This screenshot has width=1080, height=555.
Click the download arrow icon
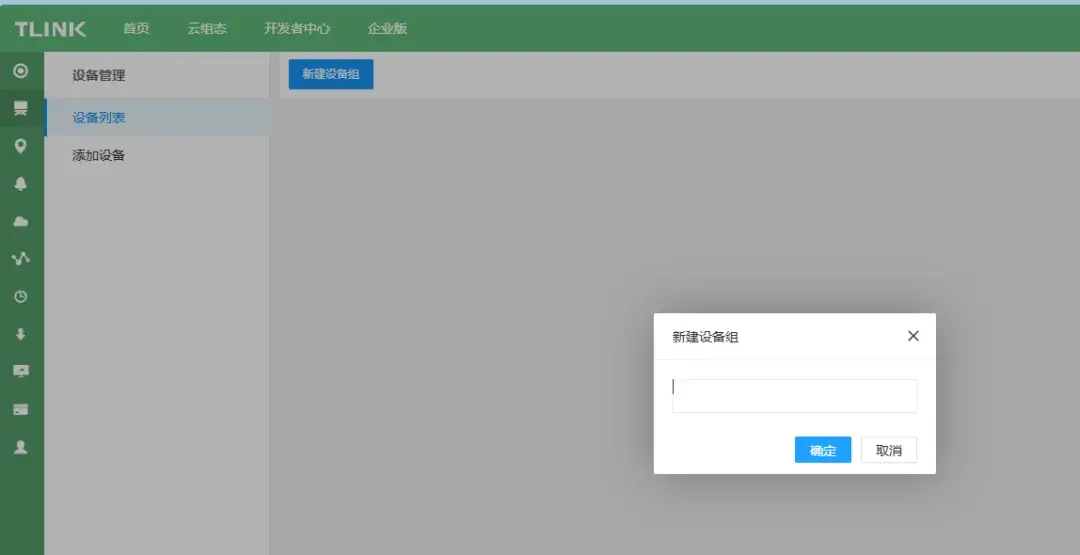point(21,334)
